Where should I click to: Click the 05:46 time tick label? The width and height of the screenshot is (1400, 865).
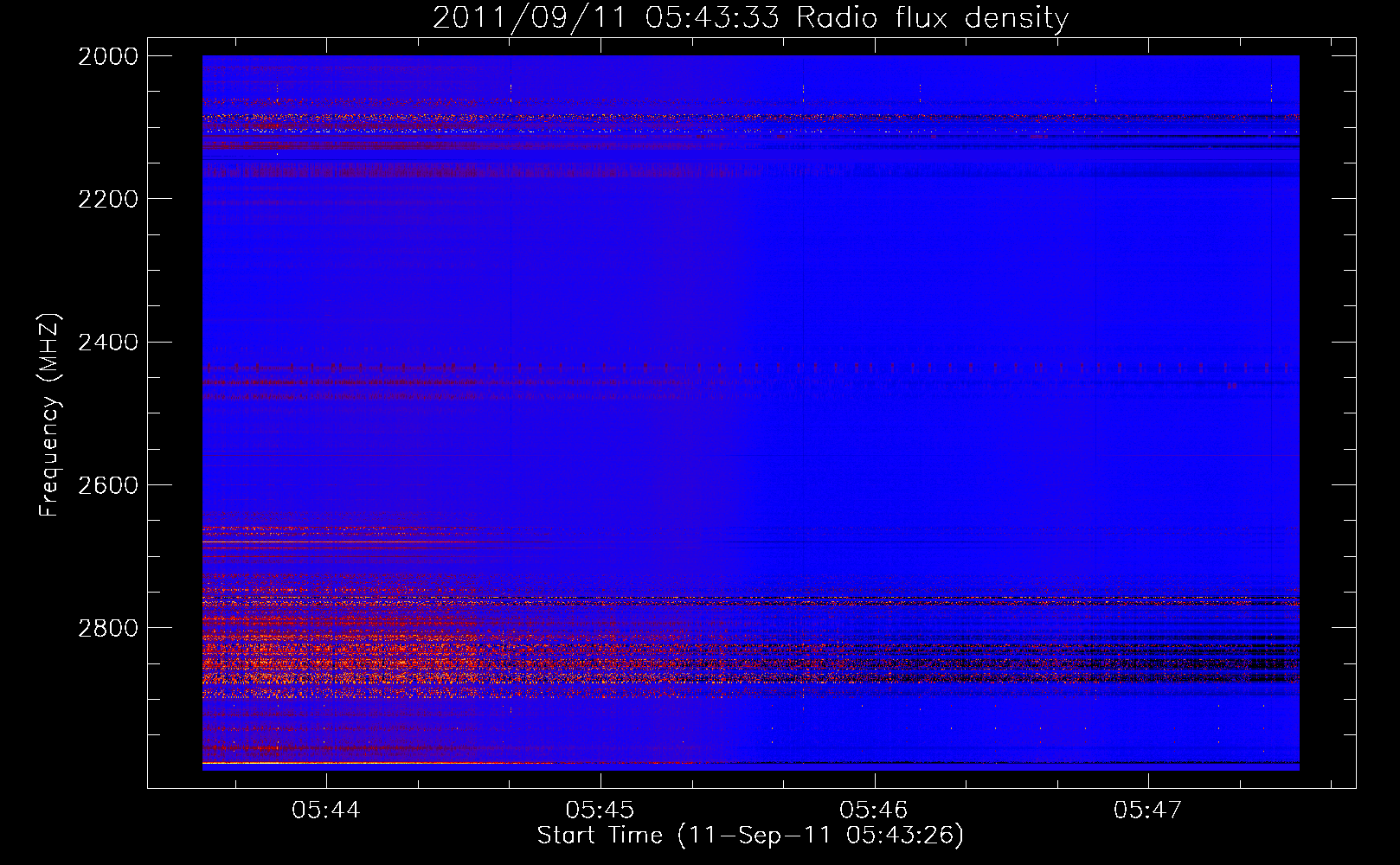point(874,811)
